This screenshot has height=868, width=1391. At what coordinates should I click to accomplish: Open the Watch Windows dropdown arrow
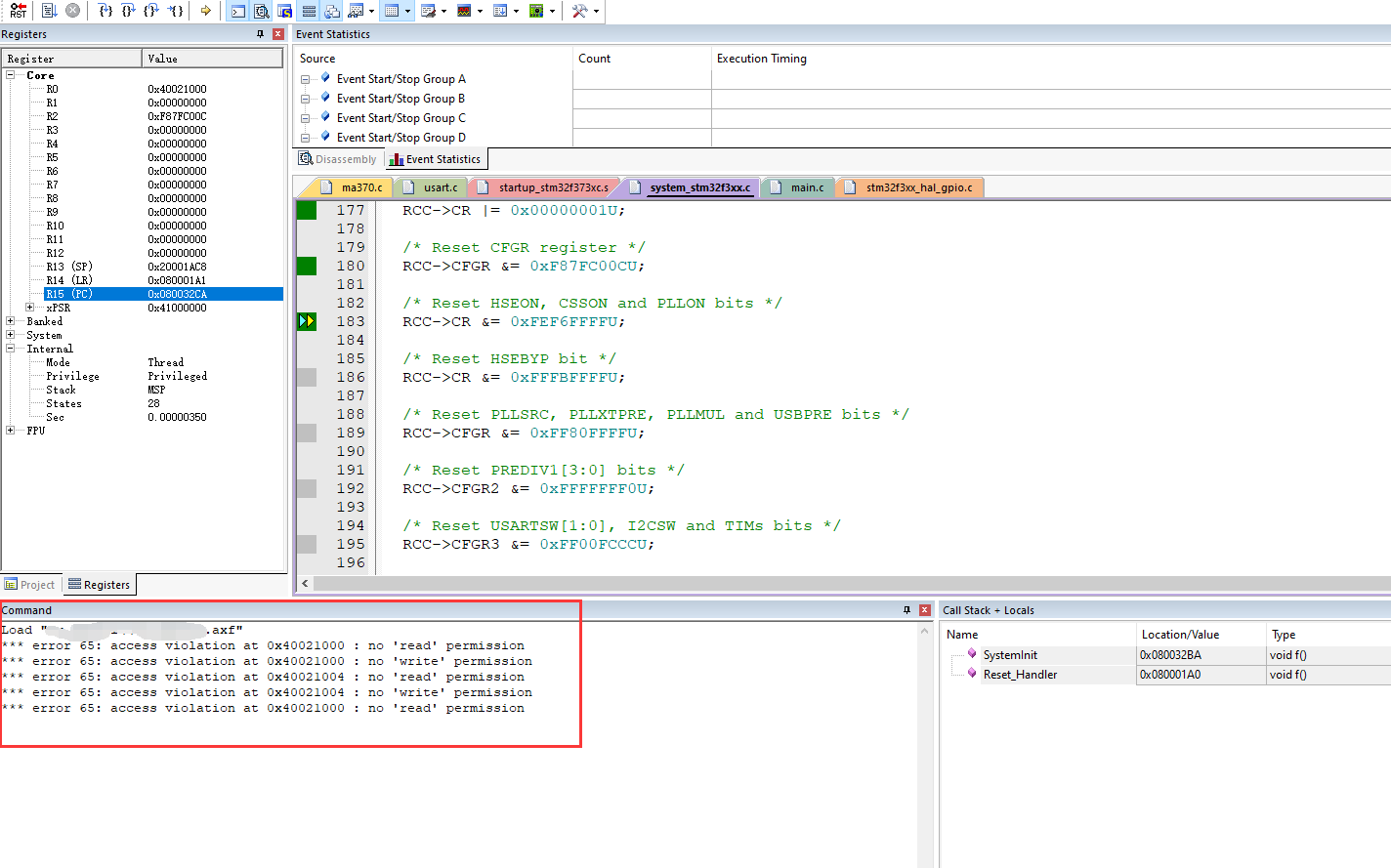click(x=371, y=12)
